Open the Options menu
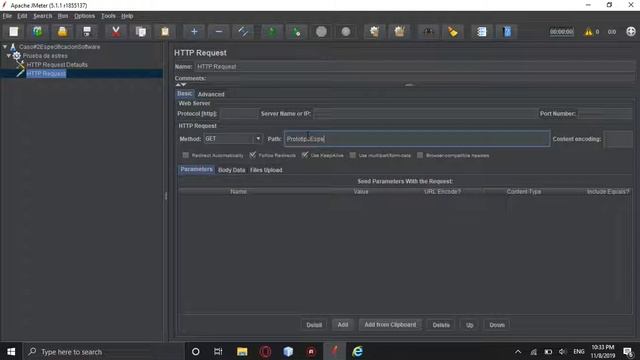640x360 pixels. click(x=84, y=16)
